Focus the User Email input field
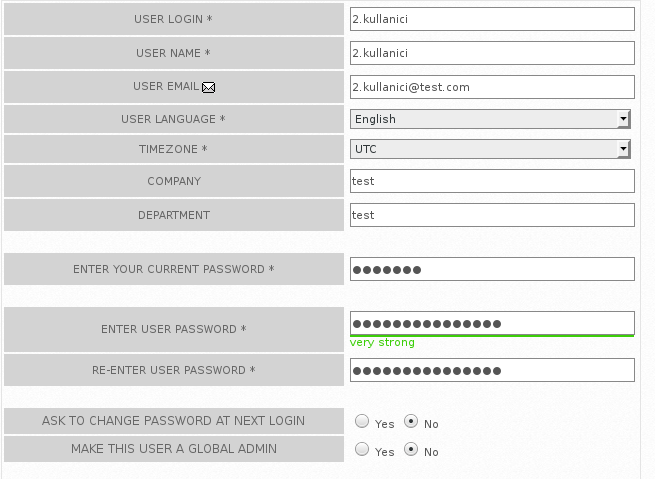Viewport: 655px width, 479px height. coord(492,87)
